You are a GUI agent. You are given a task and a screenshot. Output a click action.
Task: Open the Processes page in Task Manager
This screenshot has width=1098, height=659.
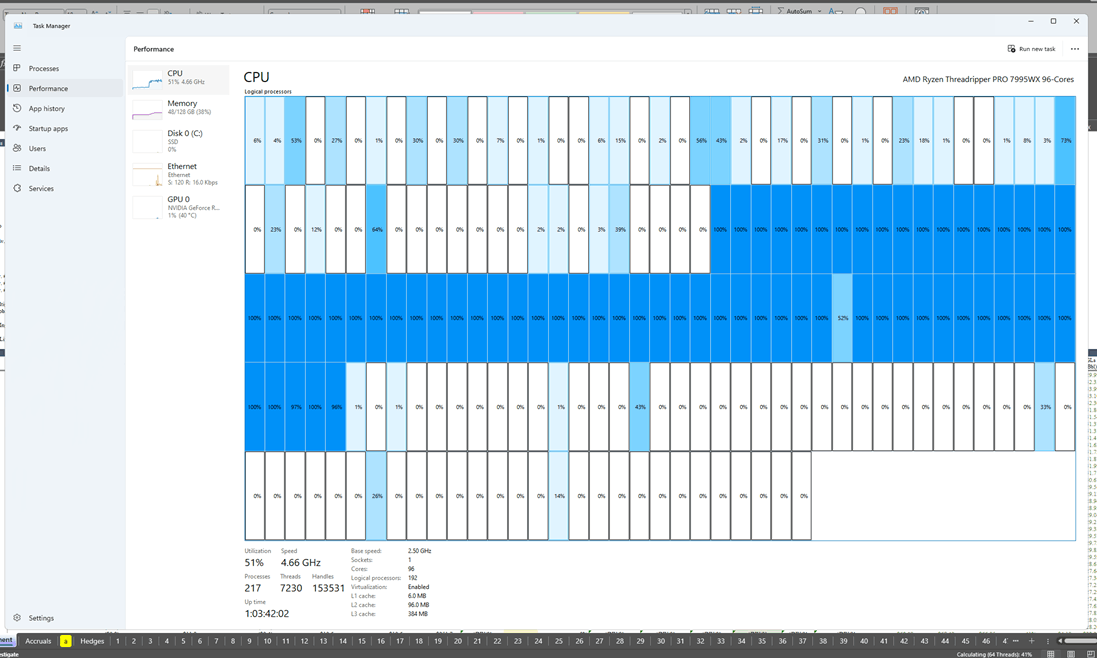coord(64,69)
